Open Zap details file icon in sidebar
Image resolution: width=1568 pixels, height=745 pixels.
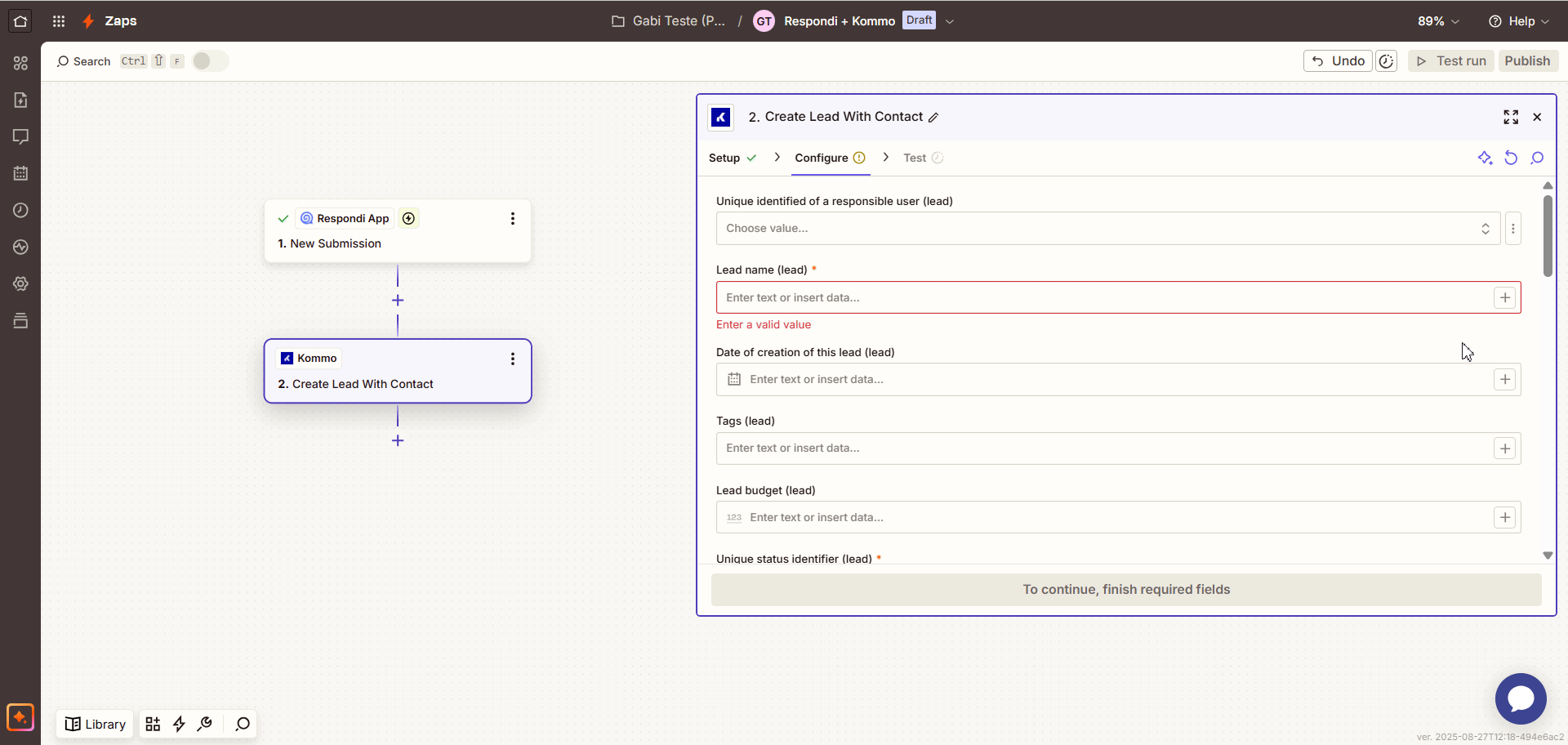20,100
